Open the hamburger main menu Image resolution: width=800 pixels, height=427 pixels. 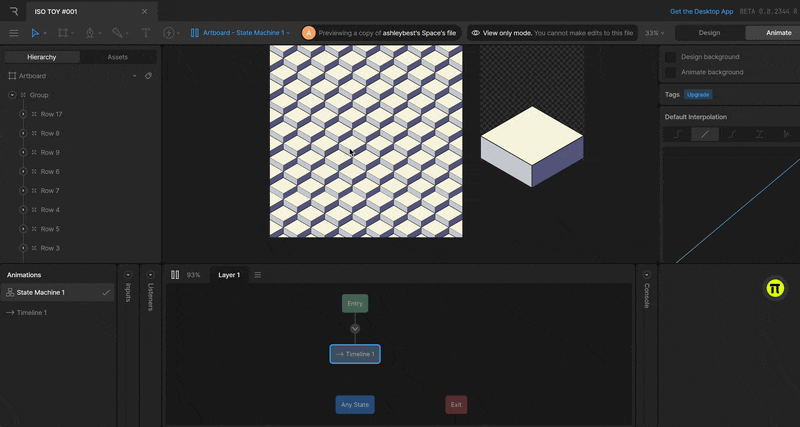pyautogui.click(x=13, y=33)
